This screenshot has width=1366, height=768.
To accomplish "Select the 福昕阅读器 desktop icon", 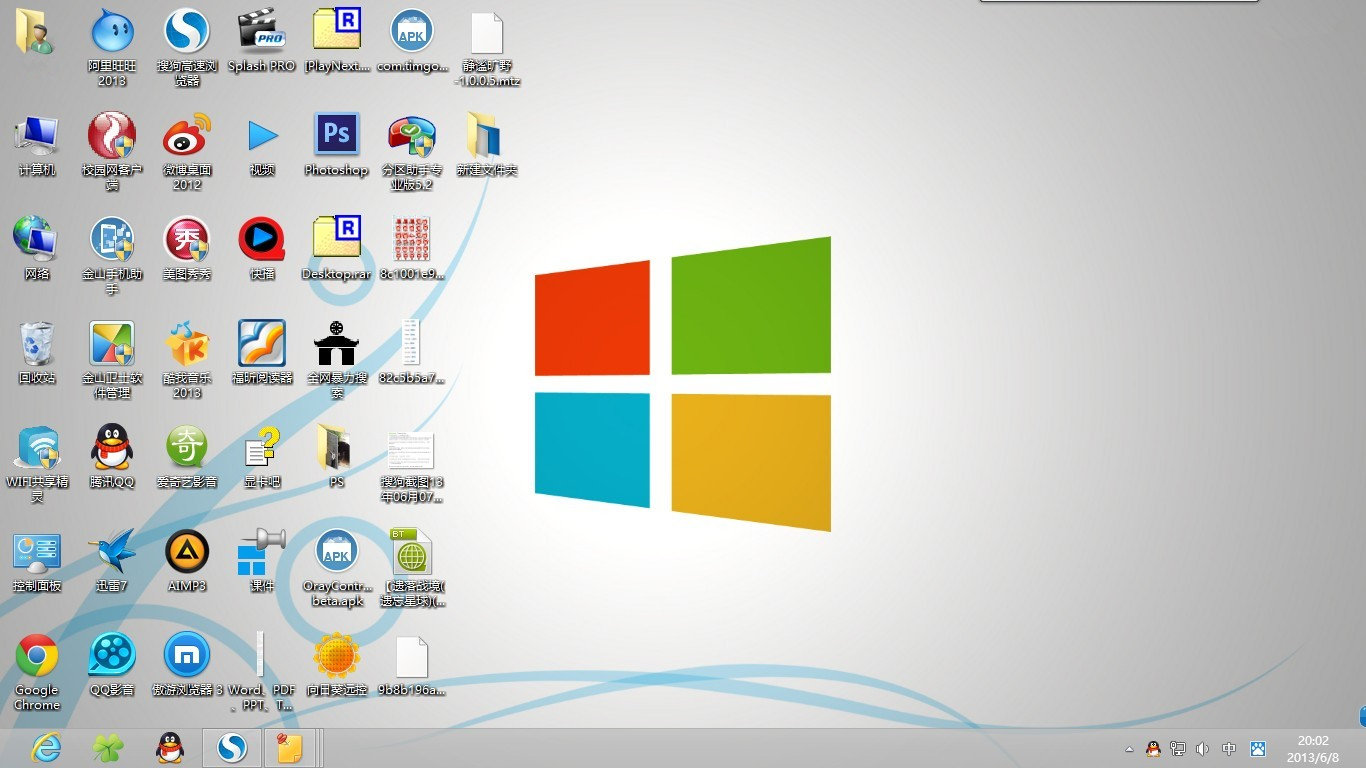I will (262, 352).
